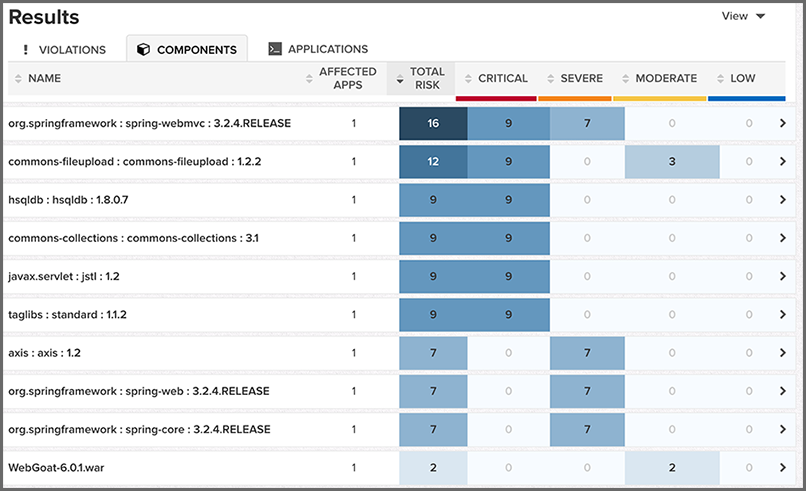Expand axis 1.2 row arrow

click(x=783, y=353)
